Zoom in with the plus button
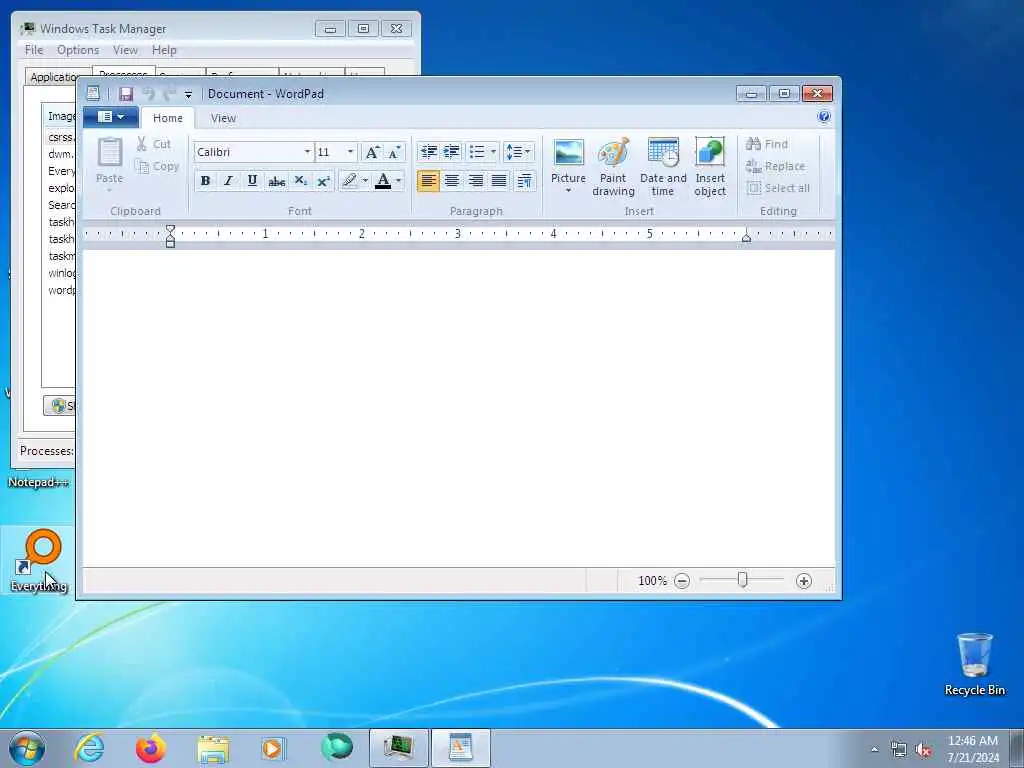This screenshot has width=1024, height=768. (804, 581)
